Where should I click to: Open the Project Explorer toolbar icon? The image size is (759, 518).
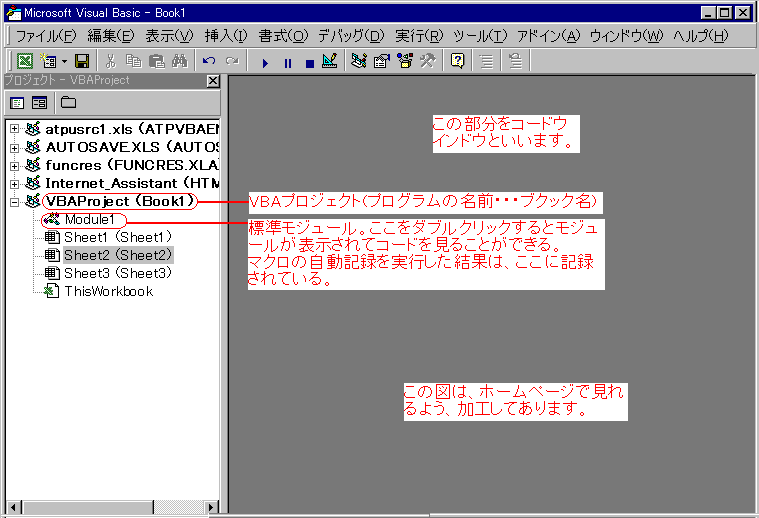360,61
